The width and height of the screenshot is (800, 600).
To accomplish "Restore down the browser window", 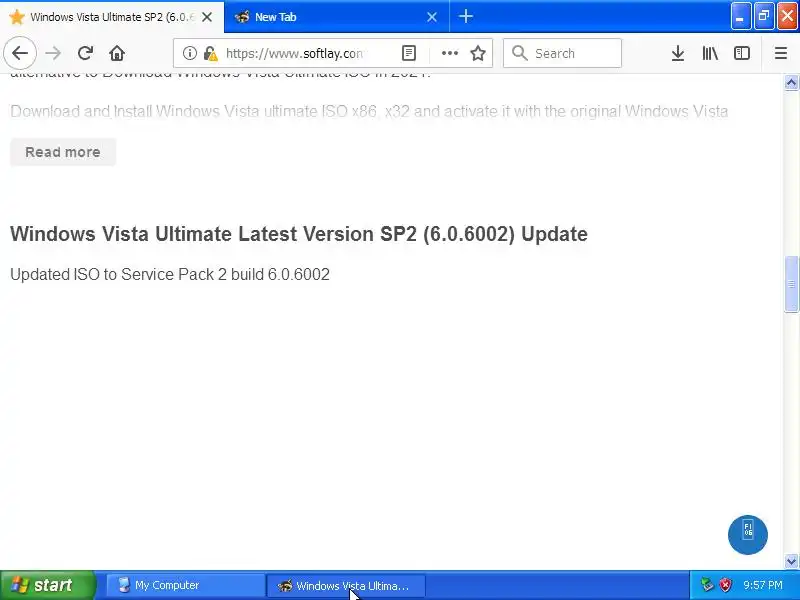I will click(x=764, y=16).
